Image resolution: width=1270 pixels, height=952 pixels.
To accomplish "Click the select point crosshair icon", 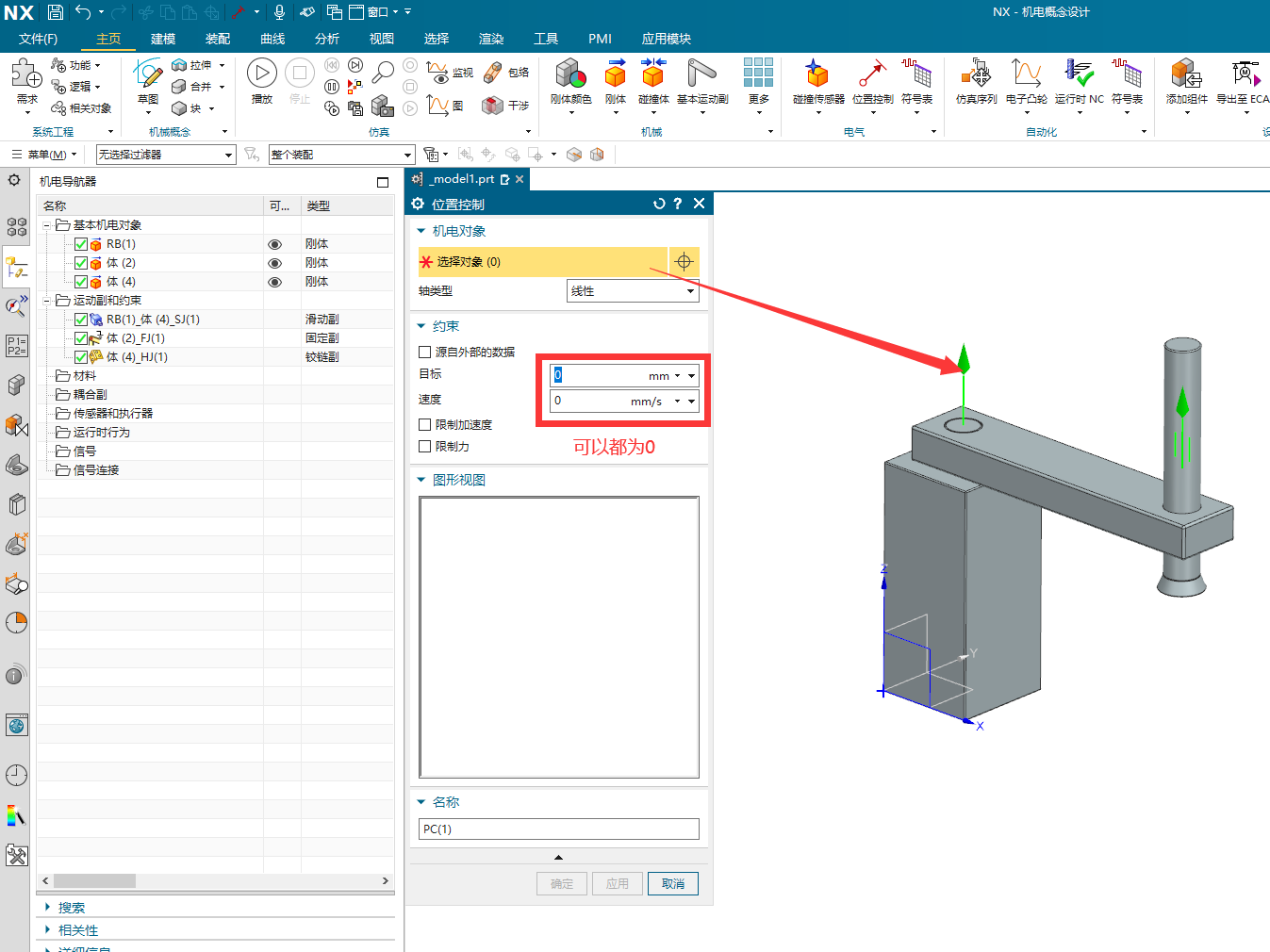I will coord(684,262).
